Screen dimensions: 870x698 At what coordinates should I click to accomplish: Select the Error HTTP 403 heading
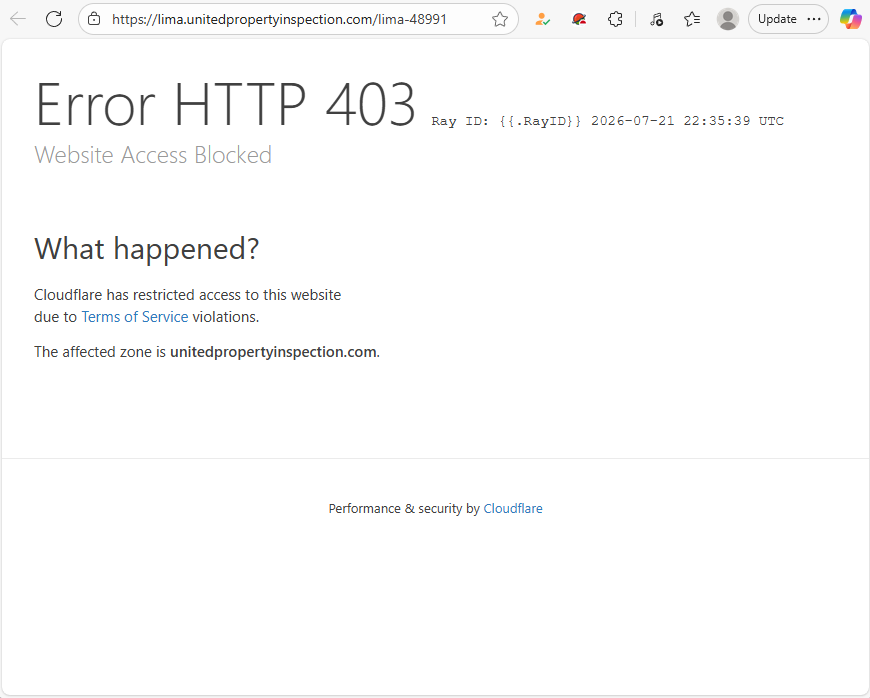225,104
